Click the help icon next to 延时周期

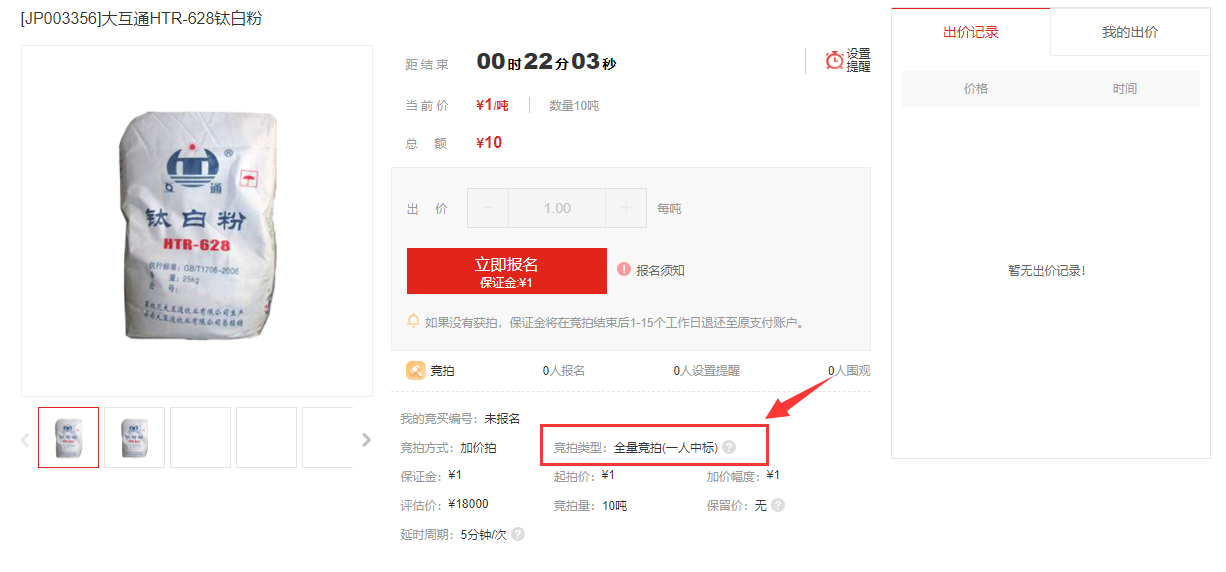point(518,534)
